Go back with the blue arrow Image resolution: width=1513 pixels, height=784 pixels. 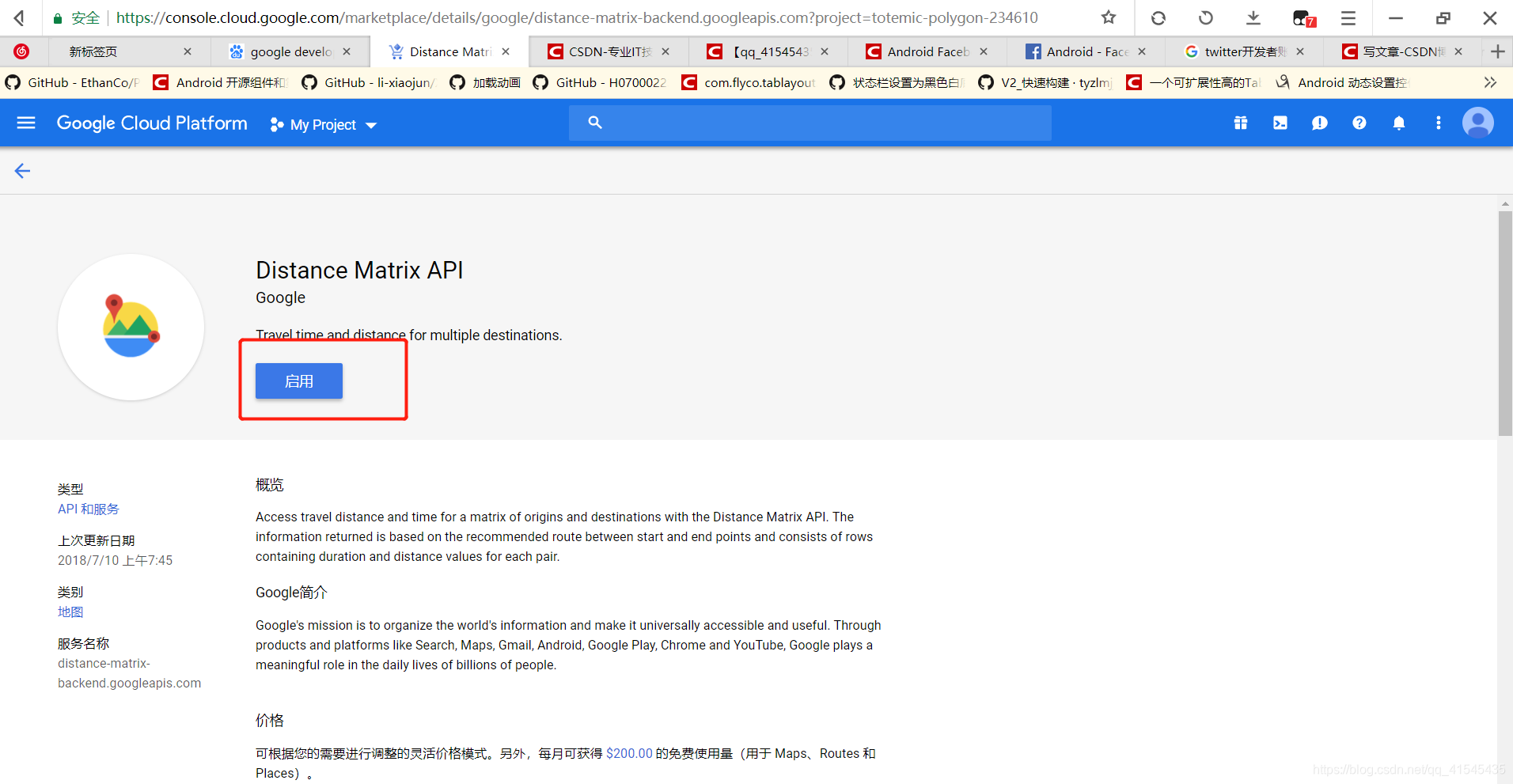click(x=22, y=171)
